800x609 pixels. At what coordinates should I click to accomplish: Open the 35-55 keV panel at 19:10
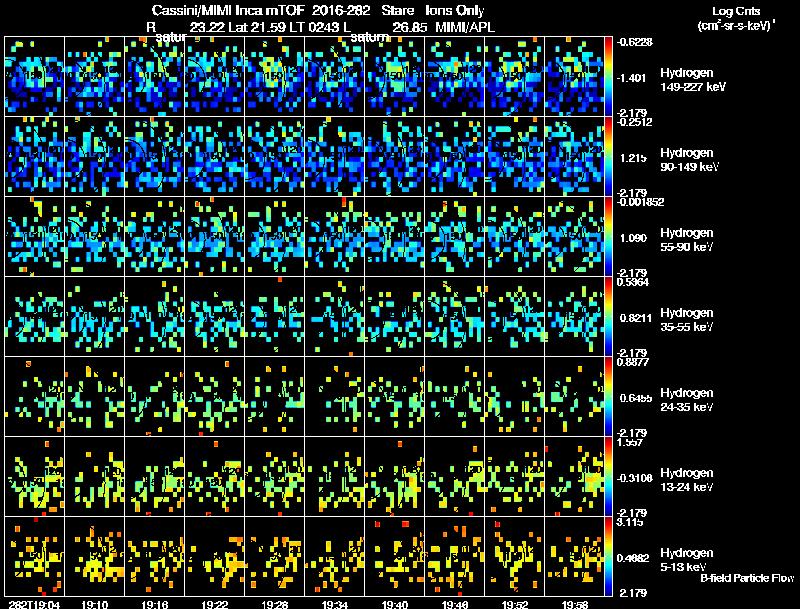point(94,316)
